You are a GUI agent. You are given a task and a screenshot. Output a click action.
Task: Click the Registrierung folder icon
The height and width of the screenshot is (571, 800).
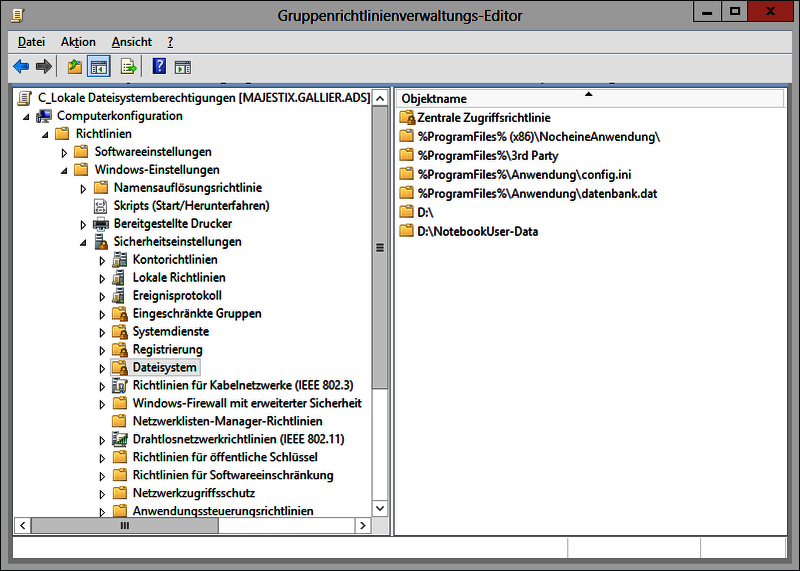point(120,350)
